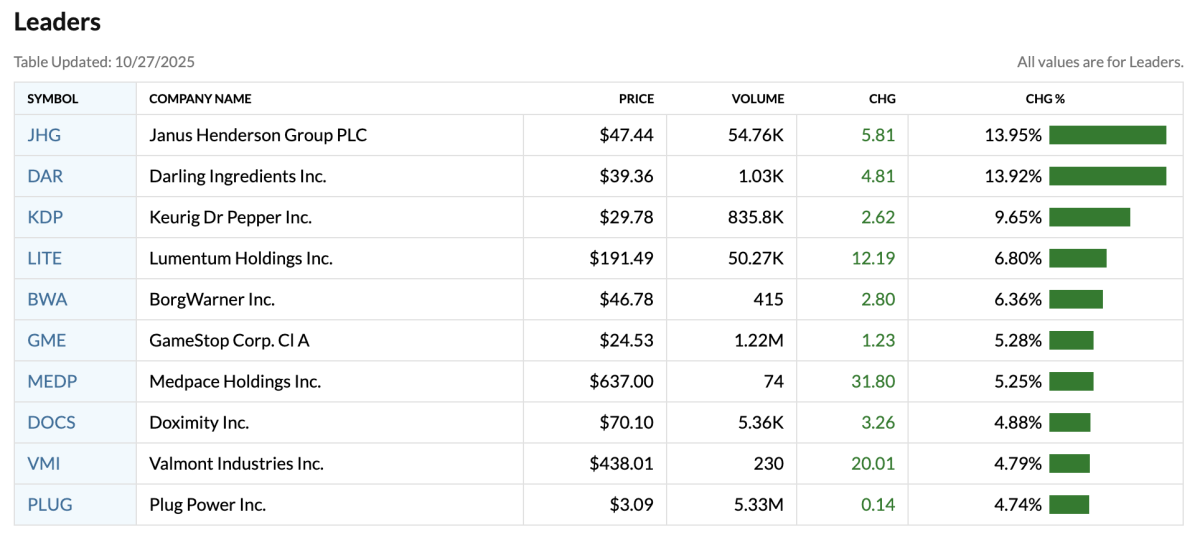Image resolution: width=1200 pixels, height=545 pixels.
Task: Open the LITE stock symbol
Action: [45, 258]
